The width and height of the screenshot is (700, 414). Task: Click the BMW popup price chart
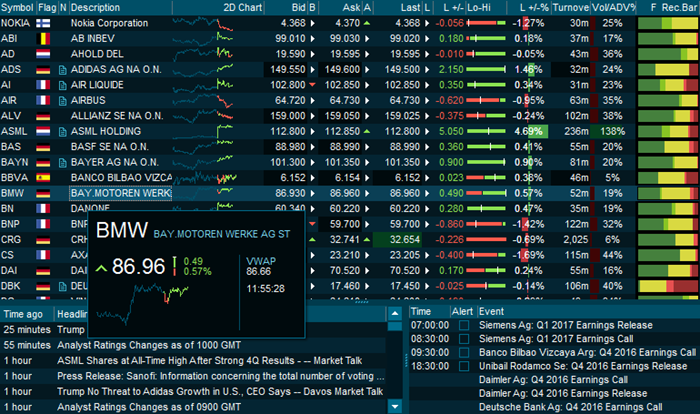[143, 305]
